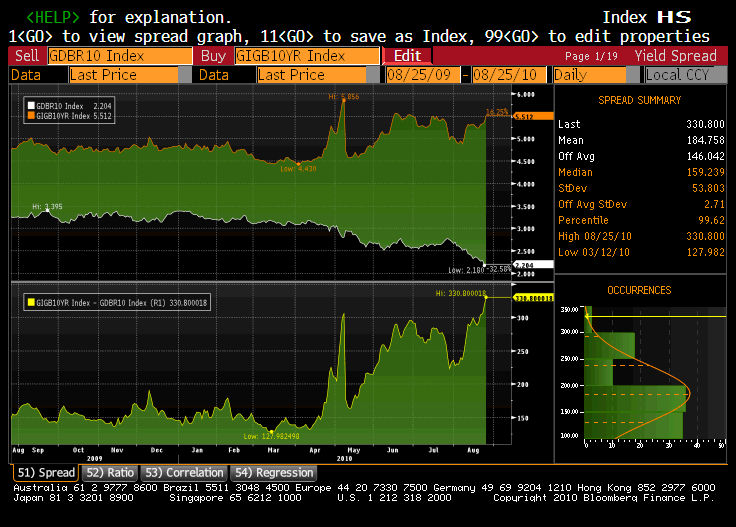Click the 5.512 last value axis tag

coord(525,116)
